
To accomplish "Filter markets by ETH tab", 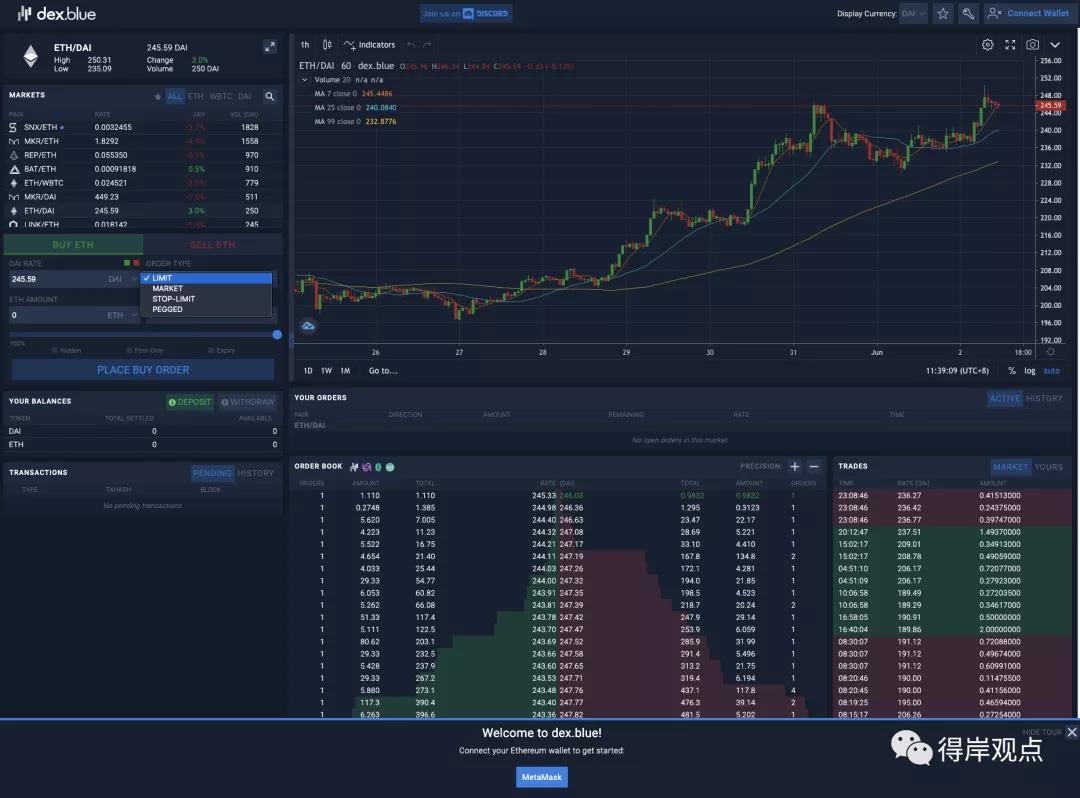I will coord(196,96).
